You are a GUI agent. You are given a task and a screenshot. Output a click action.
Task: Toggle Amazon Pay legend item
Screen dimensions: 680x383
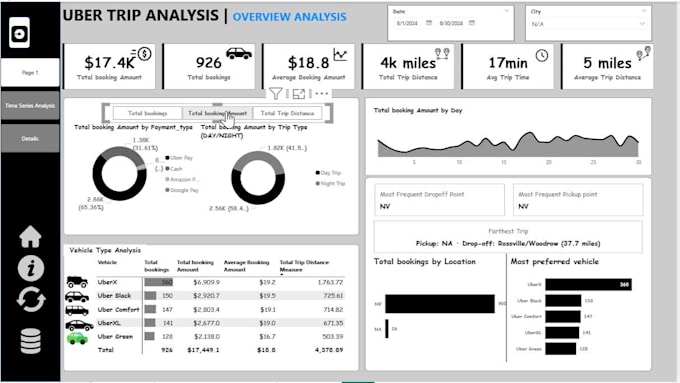pos(182,180)
